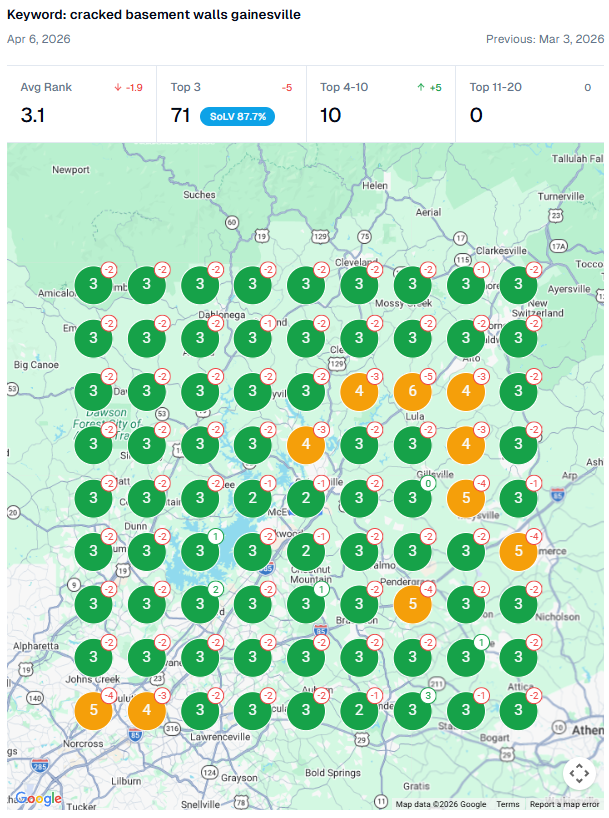This screenshot has width=609, height=818.
Task: Open the Top 4-10 stat card
Action: click(381, 104)
